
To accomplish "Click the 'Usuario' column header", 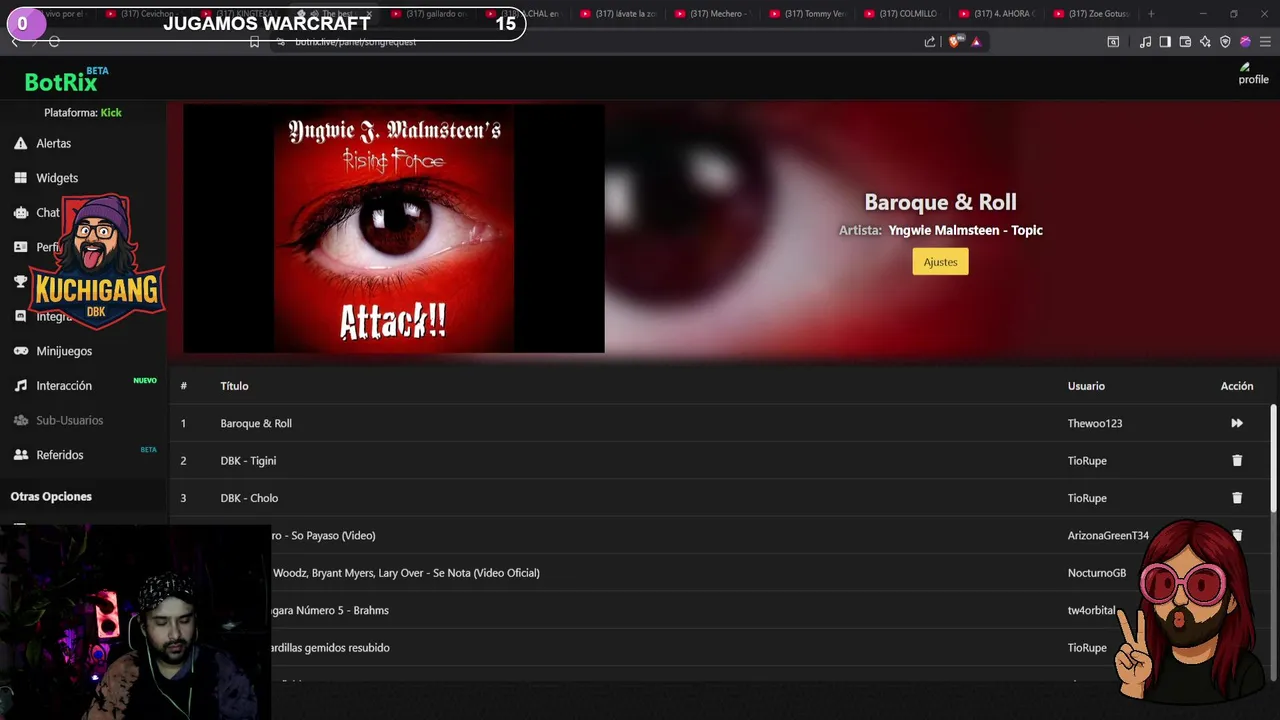I will 1086,386.
